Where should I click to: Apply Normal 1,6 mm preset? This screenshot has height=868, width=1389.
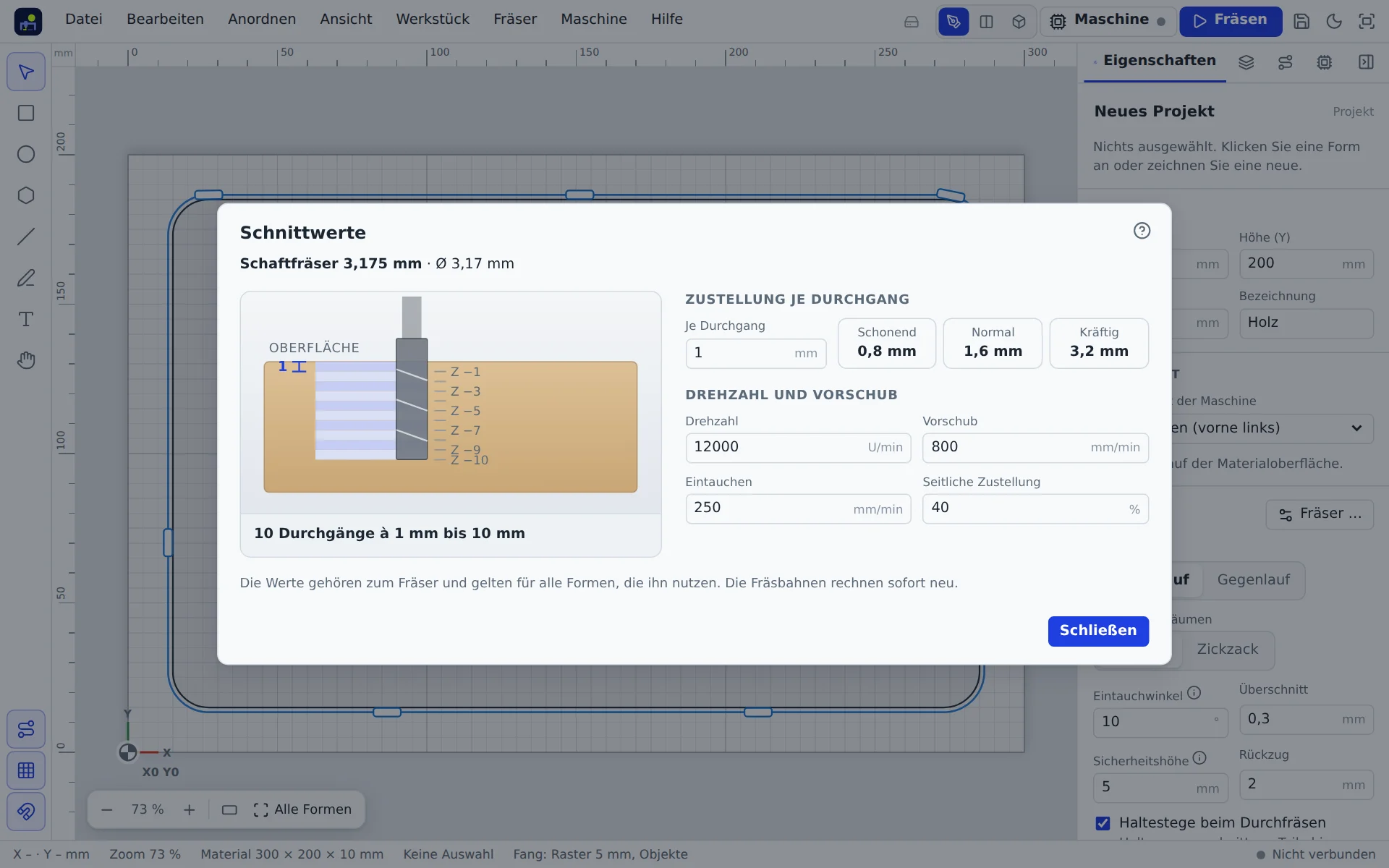click(993, 343)
